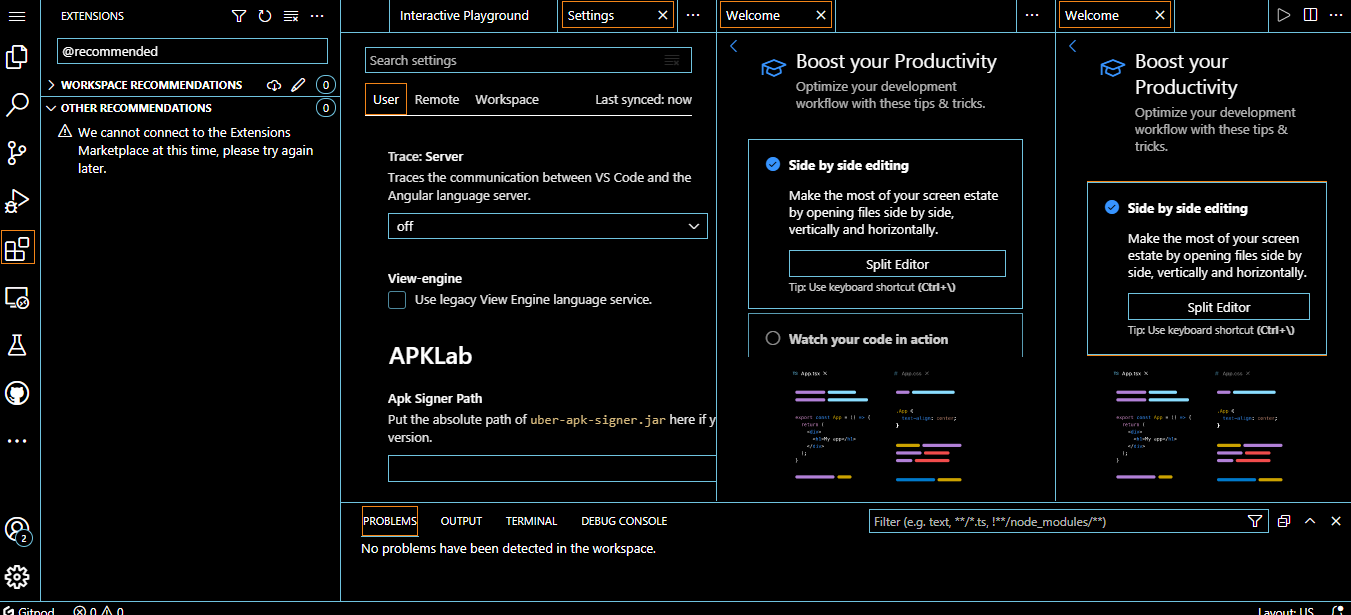
Task: Click the Apk Signer Path text field
Action: tap(552, 469)
